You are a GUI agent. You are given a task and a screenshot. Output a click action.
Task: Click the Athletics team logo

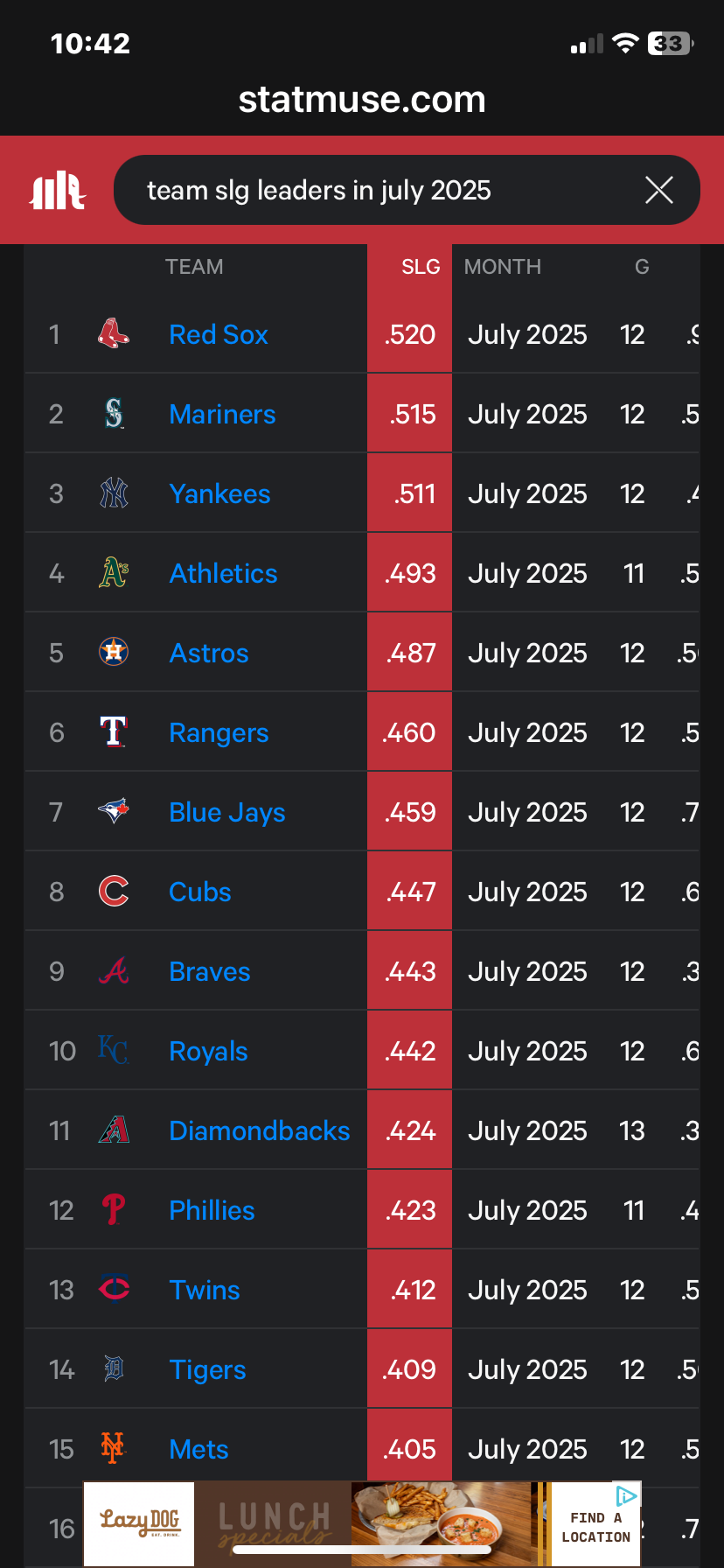114,573
